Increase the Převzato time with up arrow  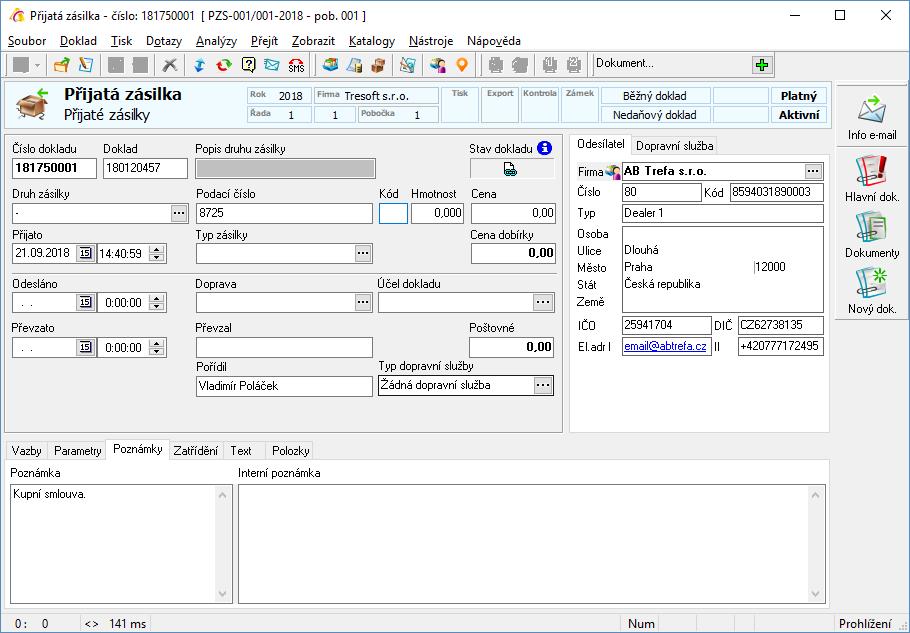point(157,343)
